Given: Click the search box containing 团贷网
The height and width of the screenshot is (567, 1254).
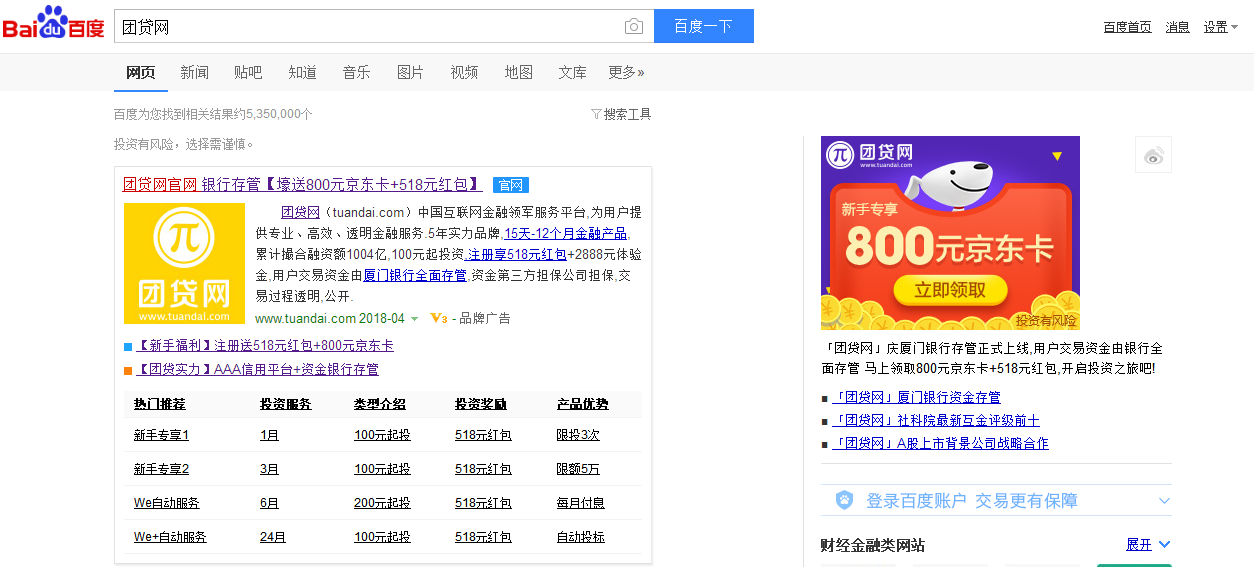Looking at the screenshot, I should 384,26.
